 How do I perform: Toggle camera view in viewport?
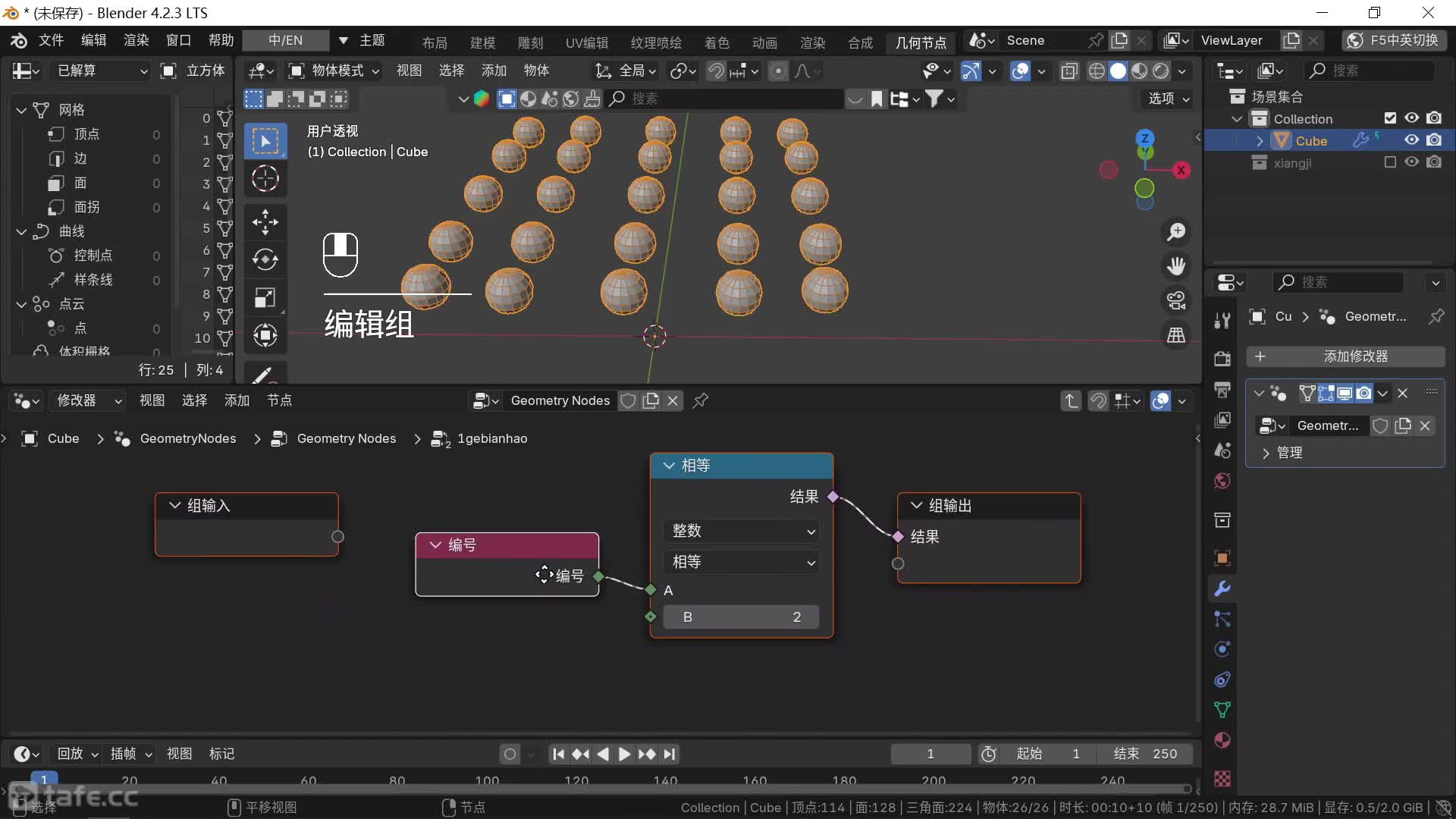(1176, 300)
